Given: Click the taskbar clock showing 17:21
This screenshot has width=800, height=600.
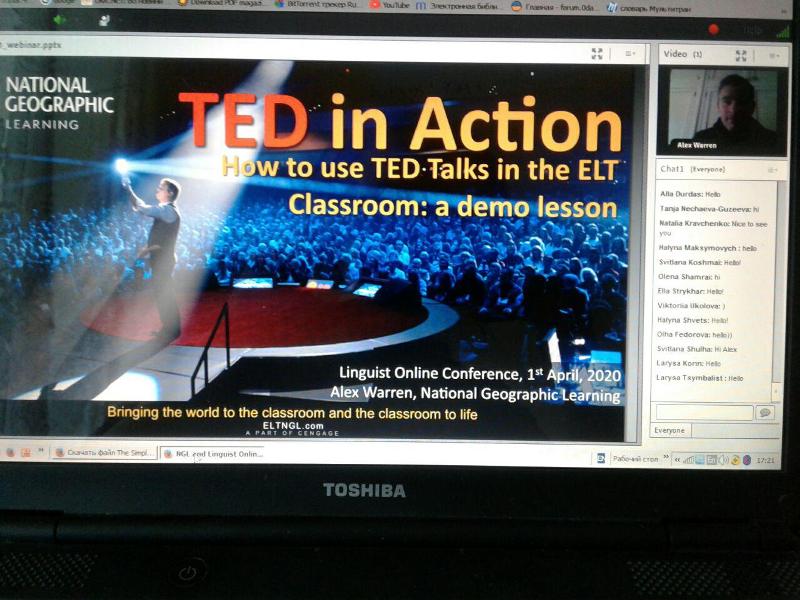Looking at the screenshot, I should point(765,460).
